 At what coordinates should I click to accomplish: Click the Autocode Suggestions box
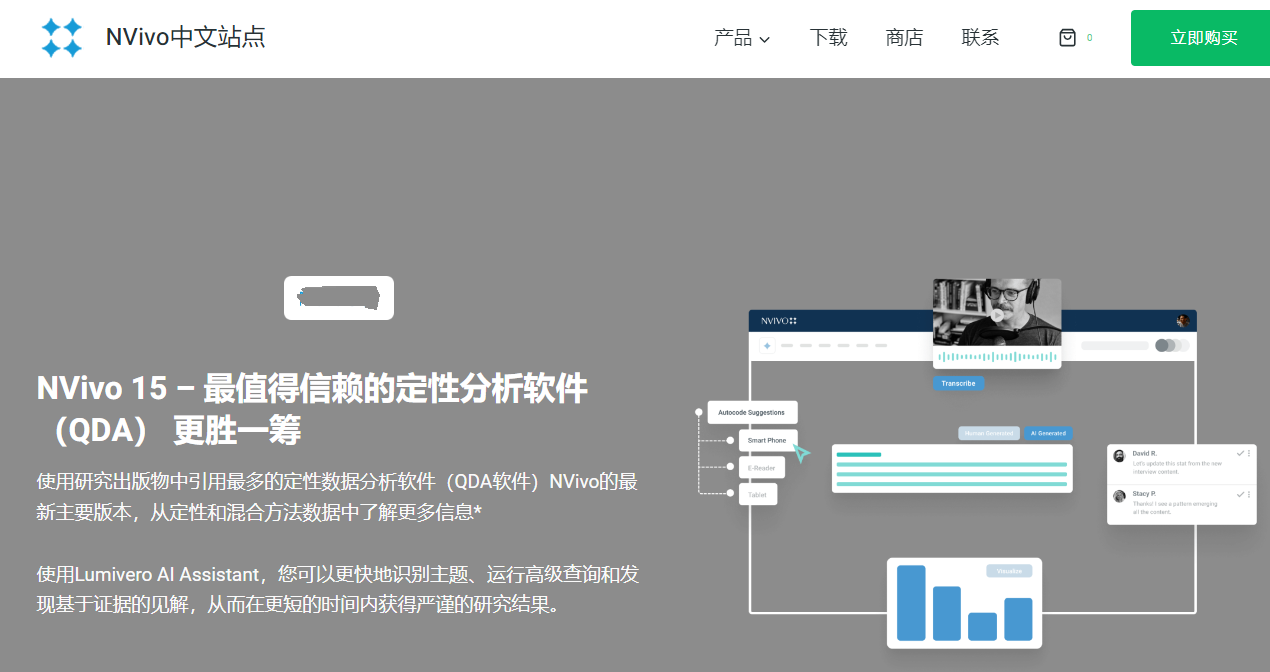coord(752,412)
